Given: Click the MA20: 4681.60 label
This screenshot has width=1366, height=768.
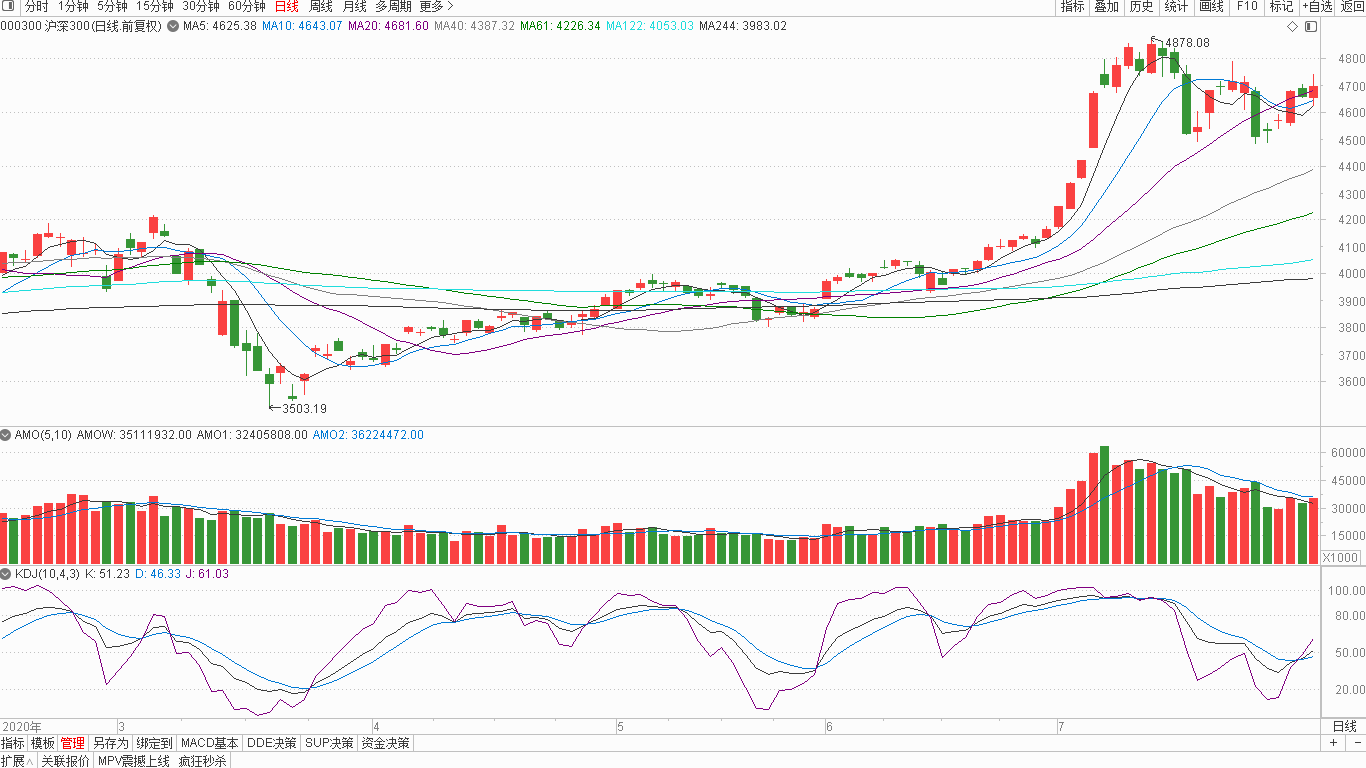Looking at the screenshot, I should tap(388, 26).
